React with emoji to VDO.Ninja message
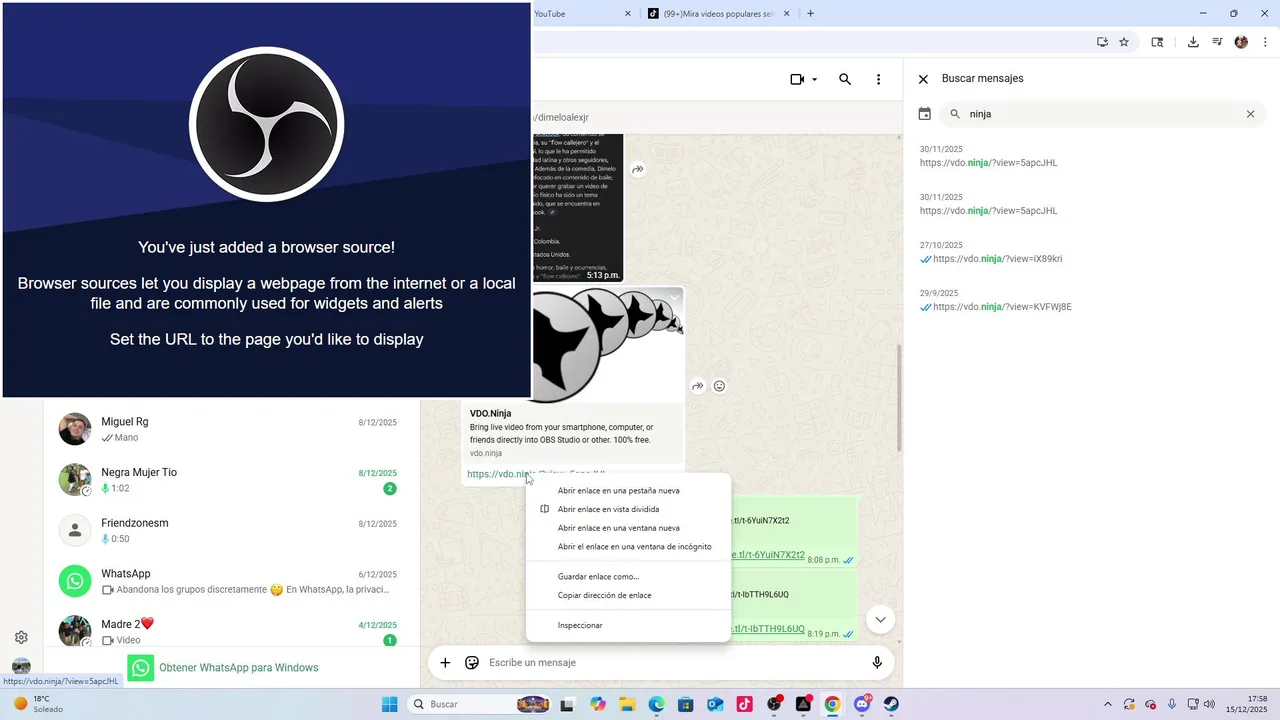 tap(719, 386)
